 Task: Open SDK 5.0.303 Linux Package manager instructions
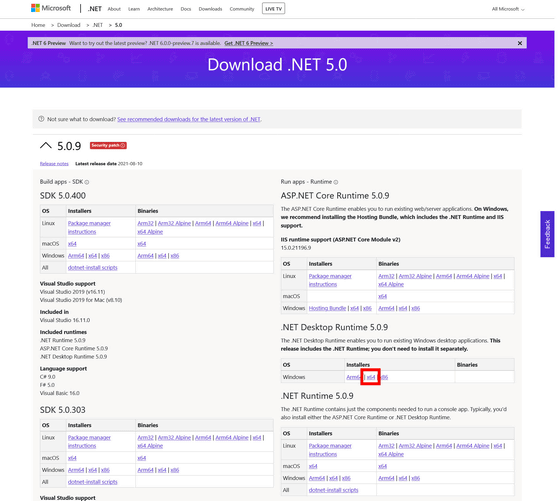pos(89,442)
